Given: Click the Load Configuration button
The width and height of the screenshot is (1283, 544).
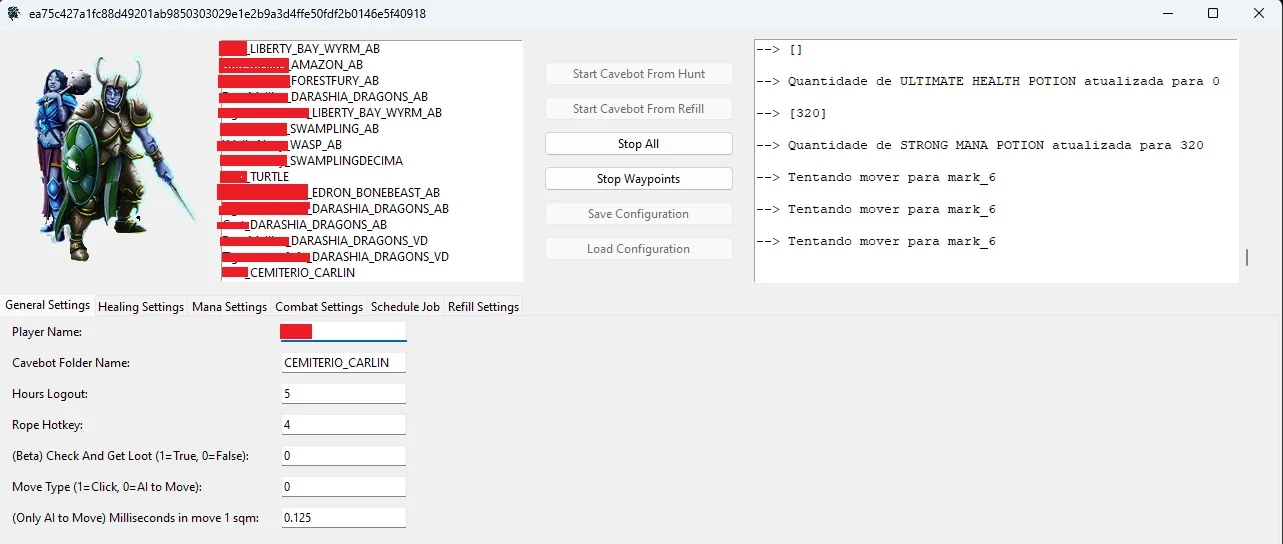Looking at the screenshot, I should (x=638, y=249).
